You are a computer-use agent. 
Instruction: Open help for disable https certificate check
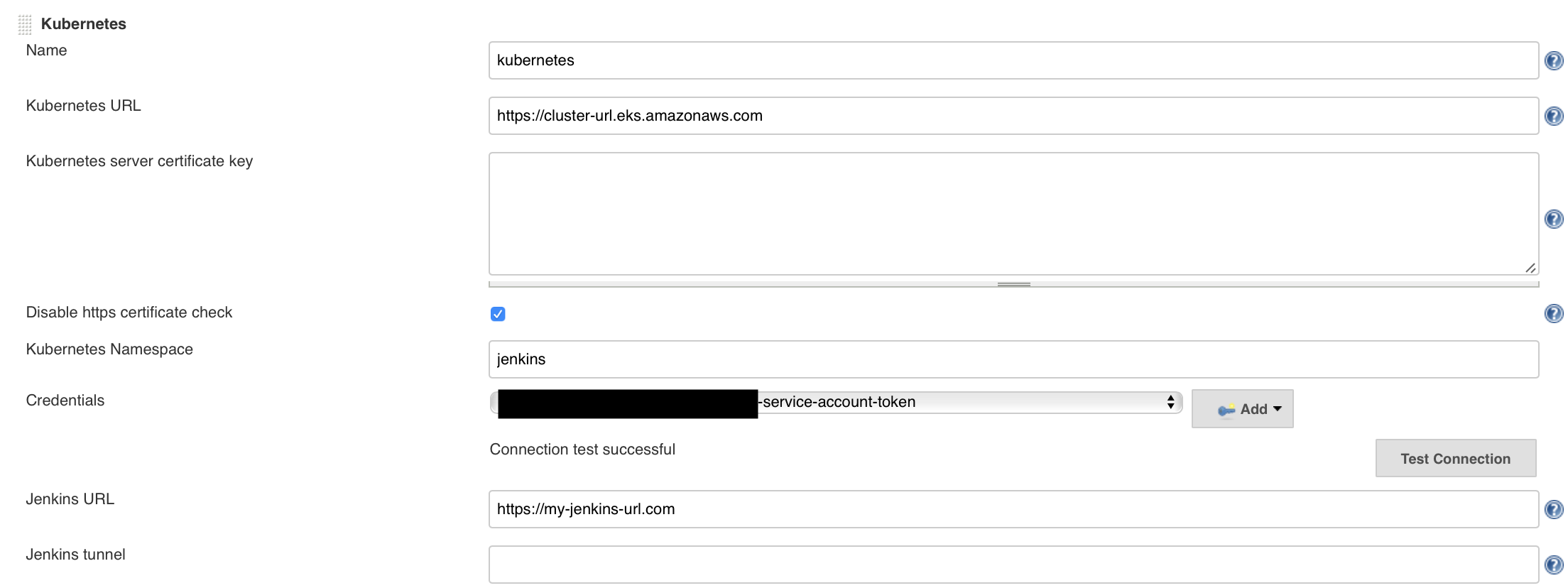pos(1554,314)
